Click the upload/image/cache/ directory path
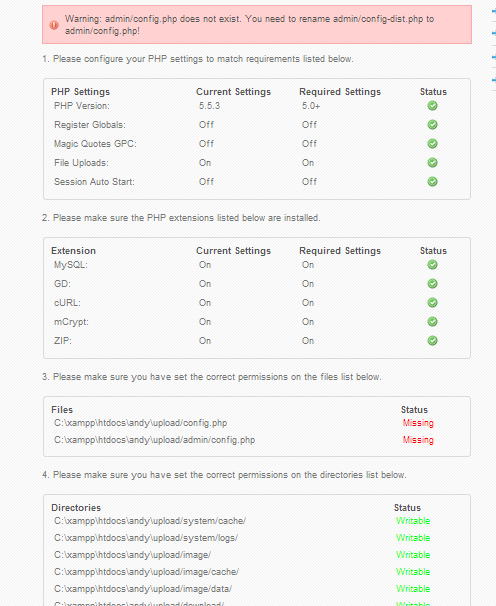The image size is (496, 606). coord(147,572)
